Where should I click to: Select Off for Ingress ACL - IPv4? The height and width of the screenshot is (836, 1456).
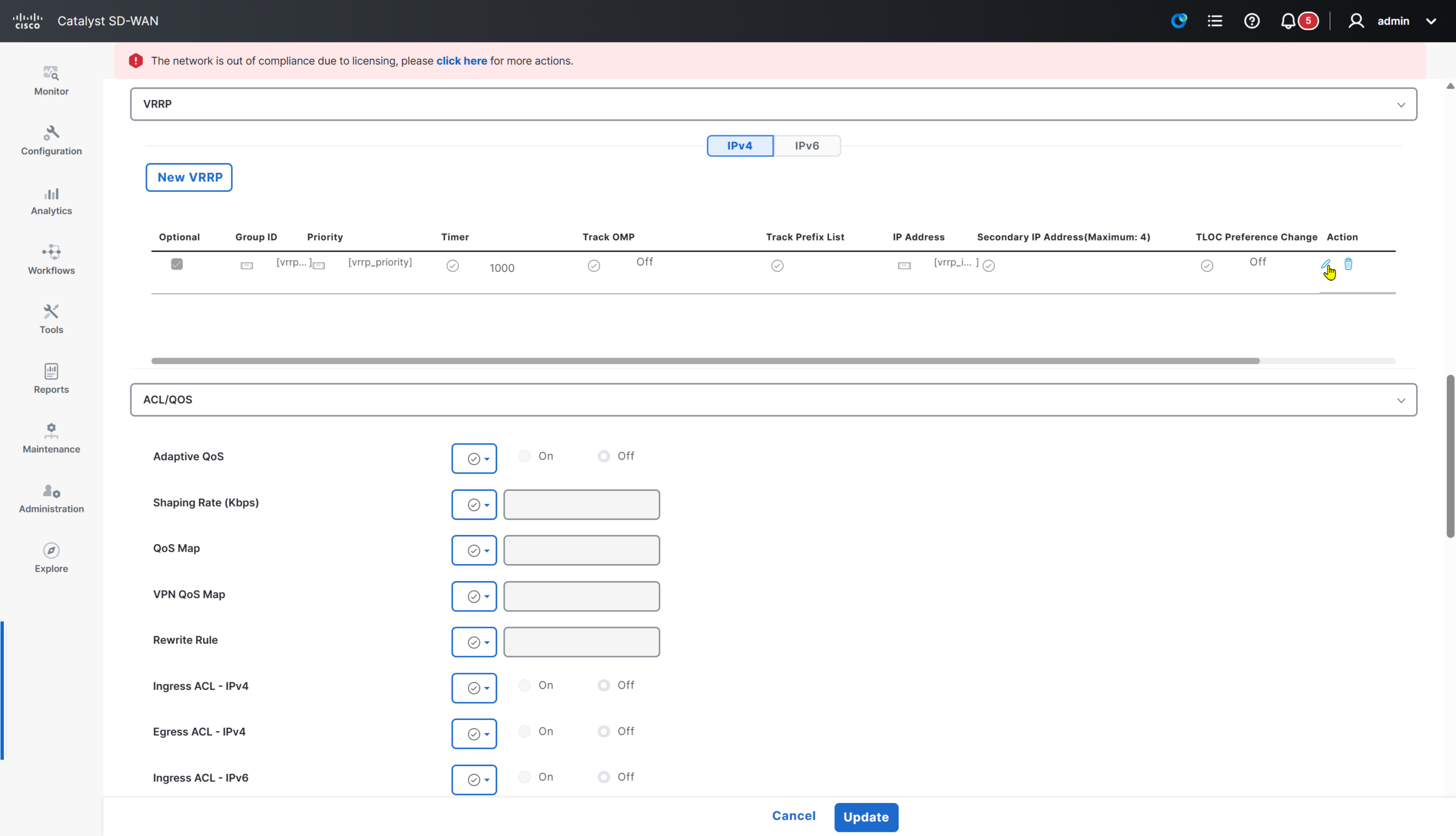click(603, 685)
